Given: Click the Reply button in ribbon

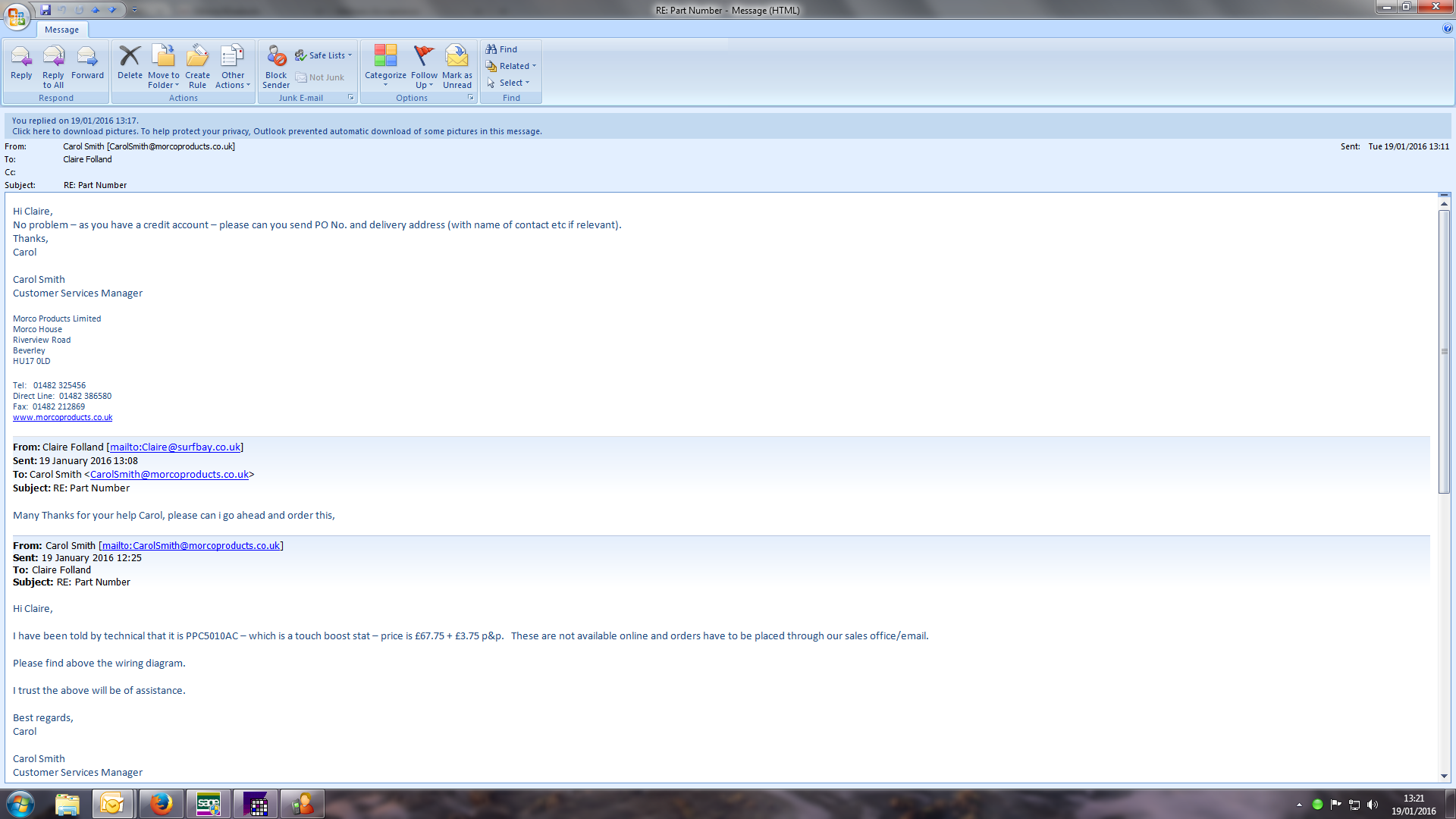Looking at the screenshot, I should (21, 63).
